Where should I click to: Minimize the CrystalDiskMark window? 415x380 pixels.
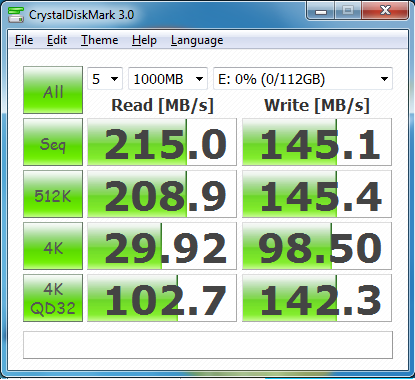click(321, 11)
